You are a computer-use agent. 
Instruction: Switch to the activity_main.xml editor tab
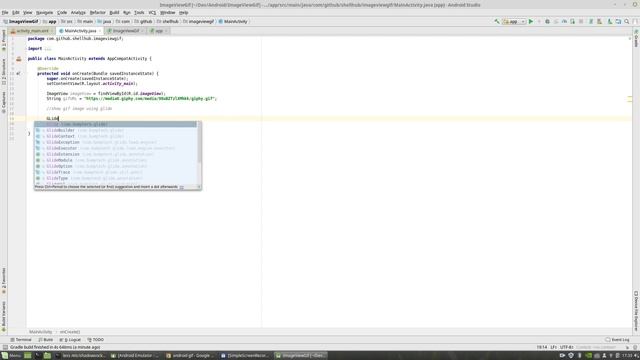31,31
